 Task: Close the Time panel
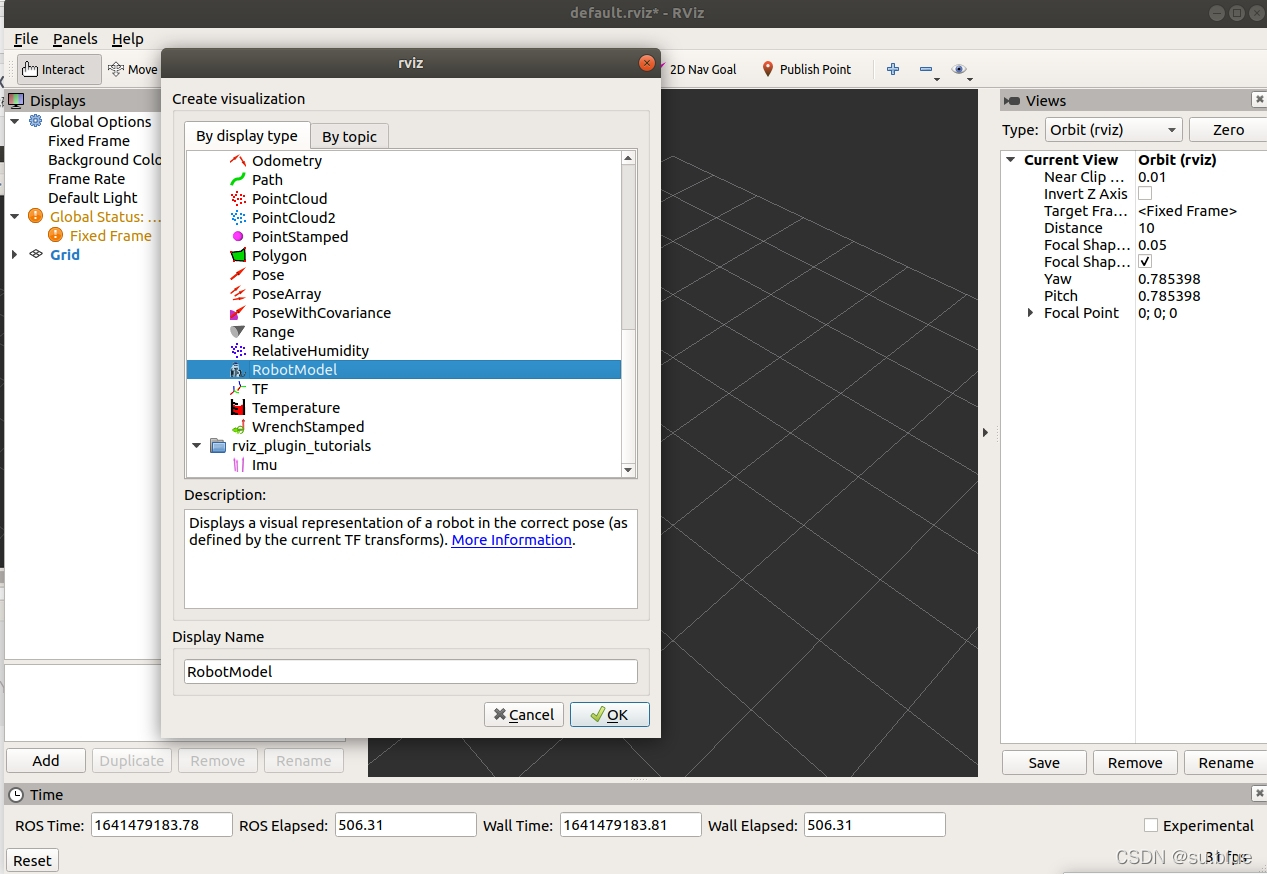1259,794
